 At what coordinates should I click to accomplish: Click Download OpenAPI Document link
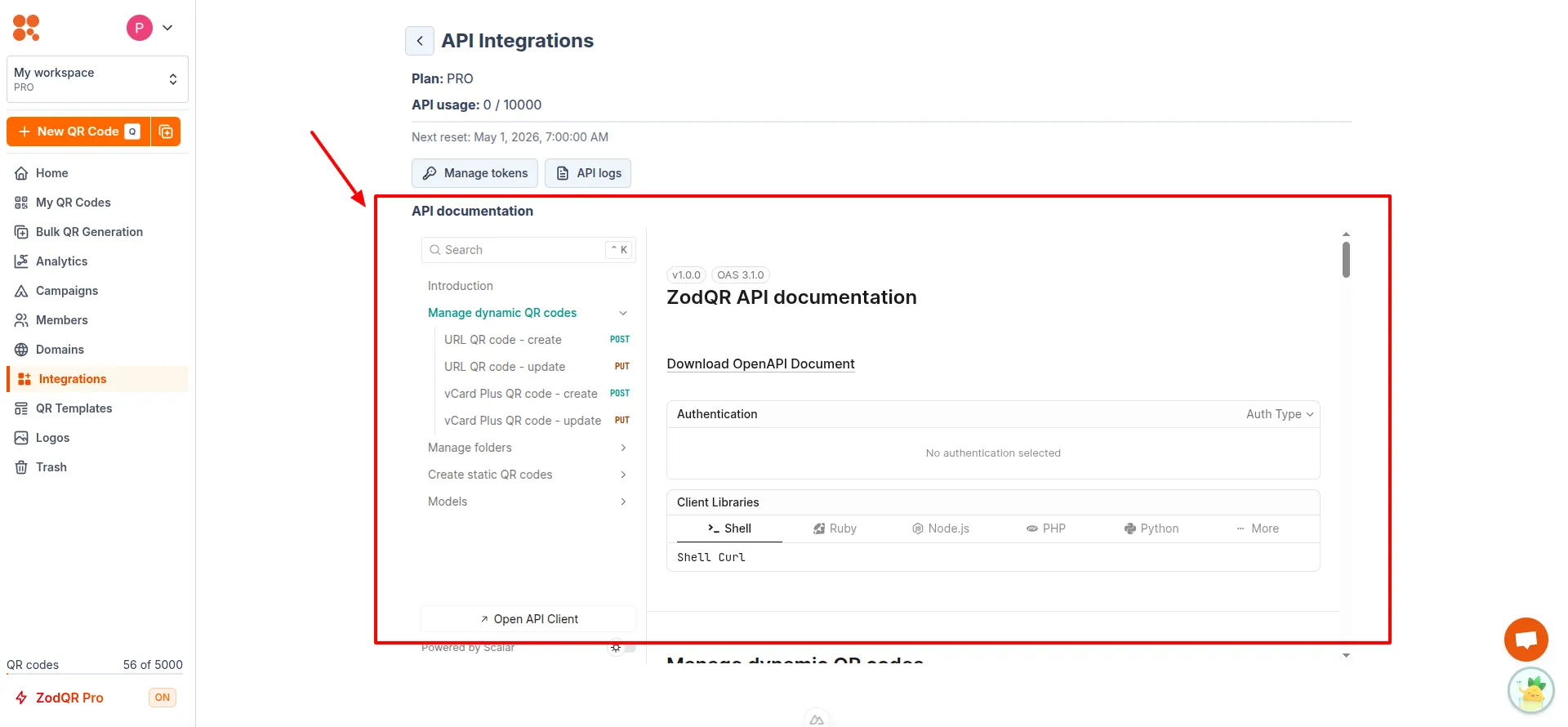(760, 364)
